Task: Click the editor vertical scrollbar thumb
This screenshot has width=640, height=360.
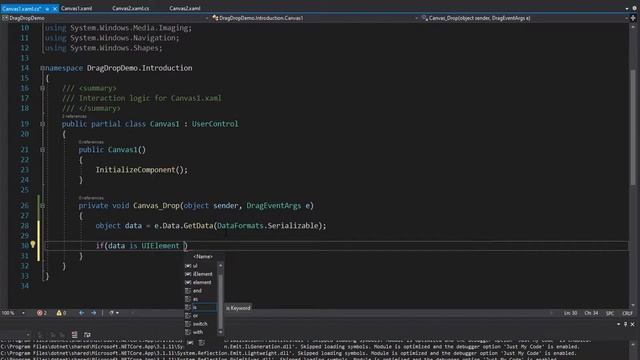Action: [x=633, y=127]
